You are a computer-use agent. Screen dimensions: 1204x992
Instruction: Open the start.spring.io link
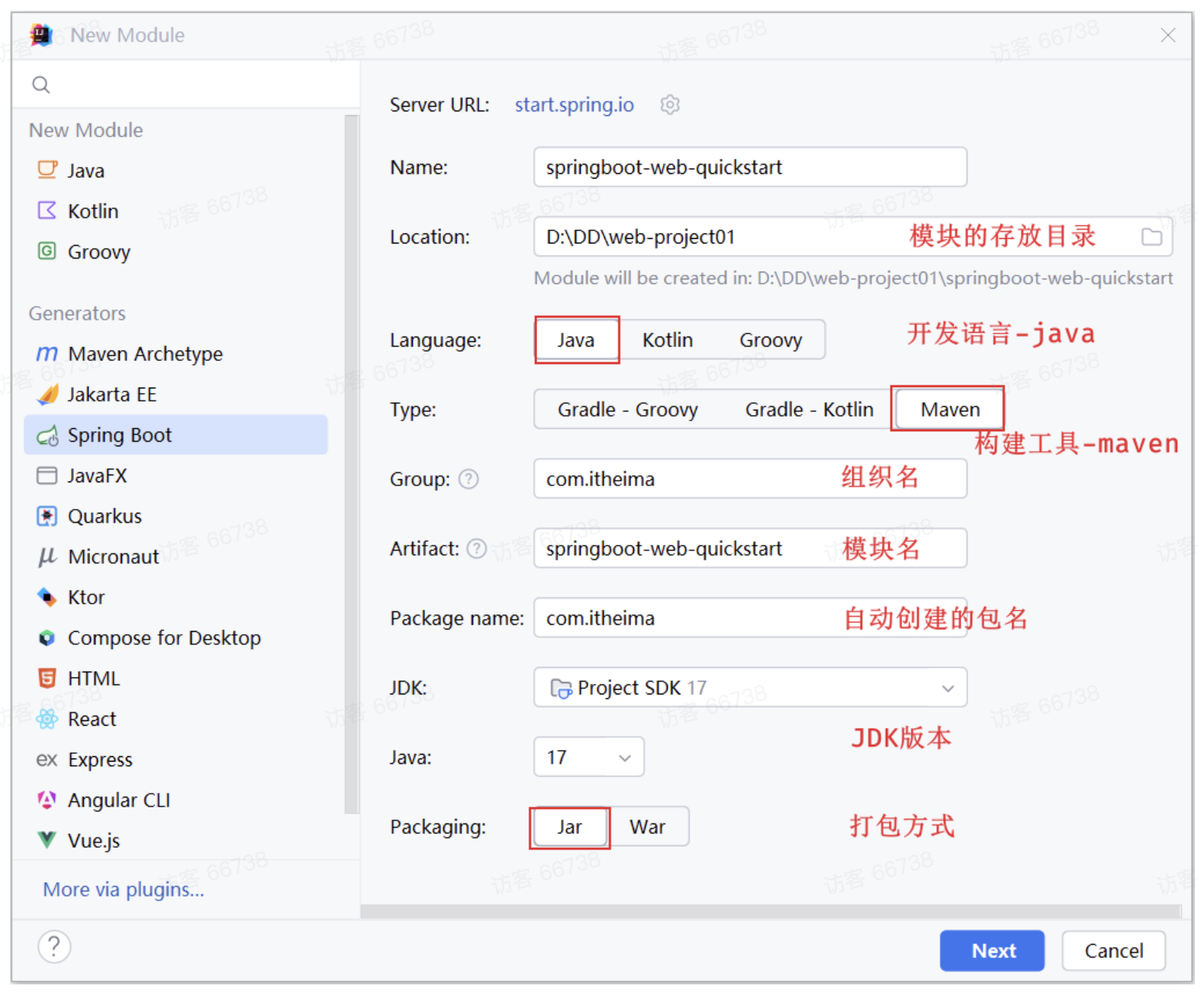pyautogui.click(x=574, y=105)
